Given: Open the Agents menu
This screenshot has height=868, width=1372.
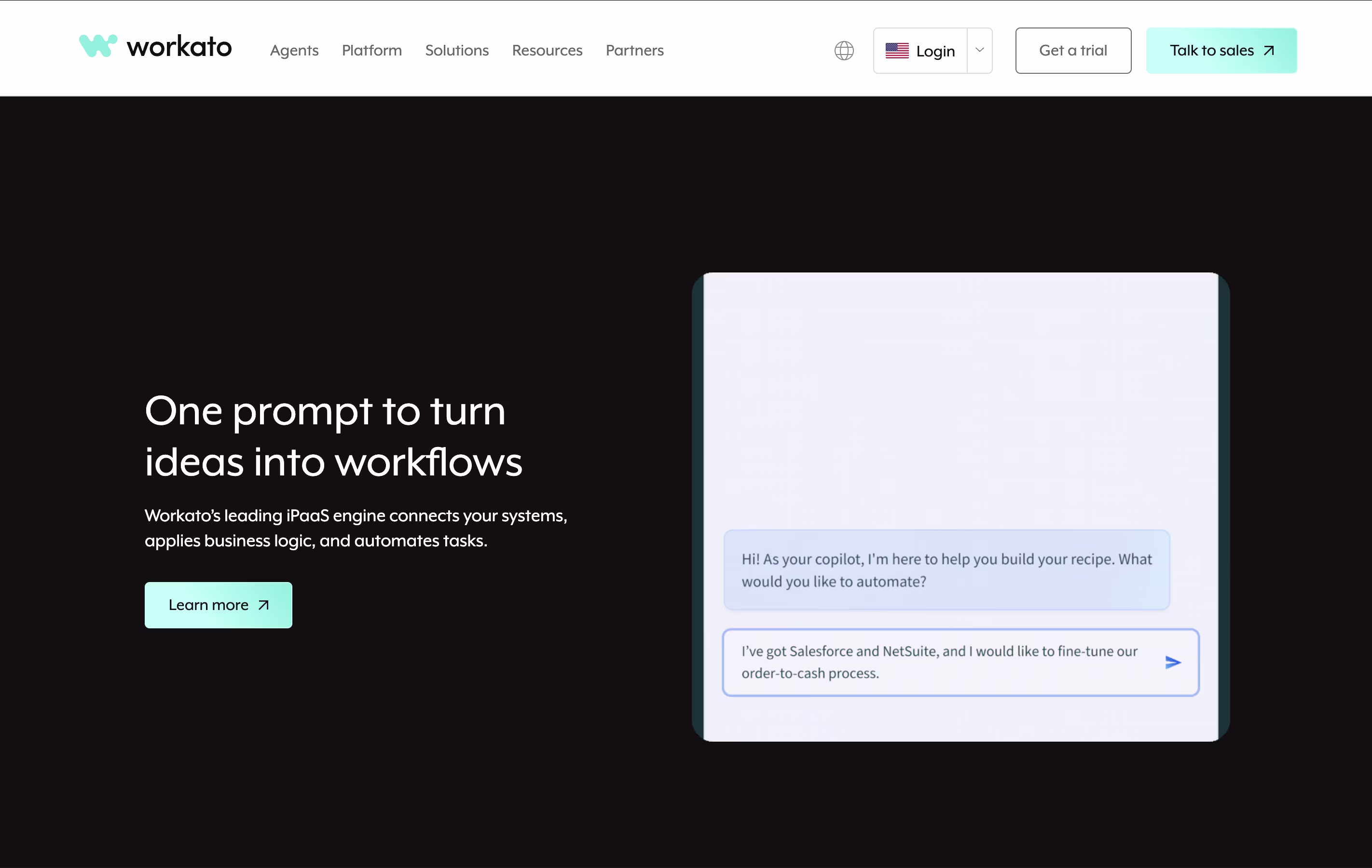Looking at the screenshot, I should (x=294, y=51).
